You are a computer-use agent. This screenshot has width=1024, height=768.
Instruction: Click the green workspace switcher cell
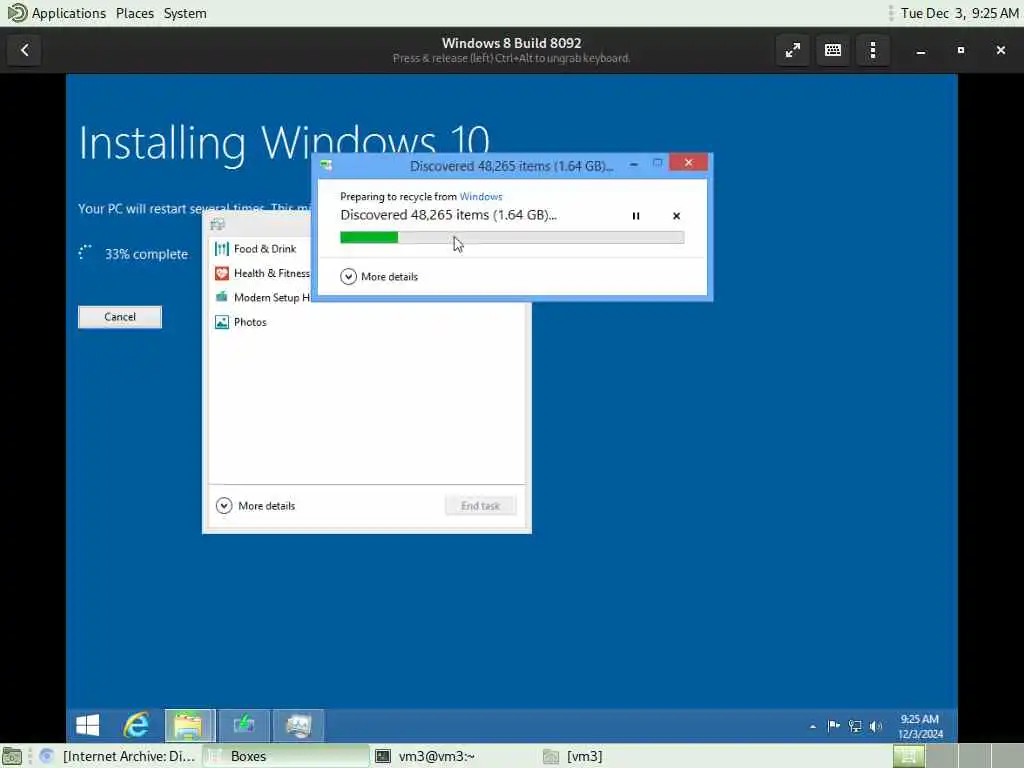pos(908,756)
